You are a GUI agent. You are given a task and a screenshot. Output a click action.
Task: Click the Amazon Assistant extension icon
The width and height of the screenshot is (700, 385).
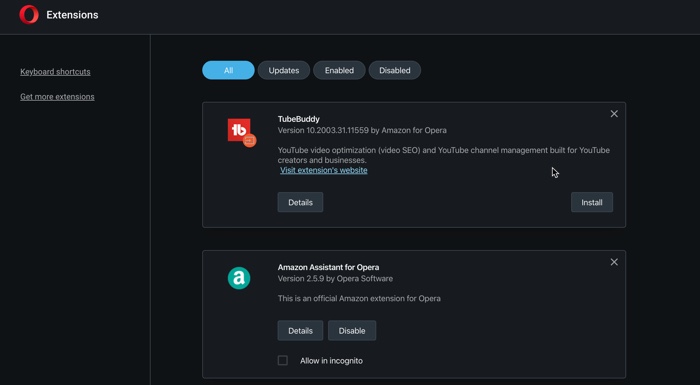pyautogui.click(x=239, y=278)
